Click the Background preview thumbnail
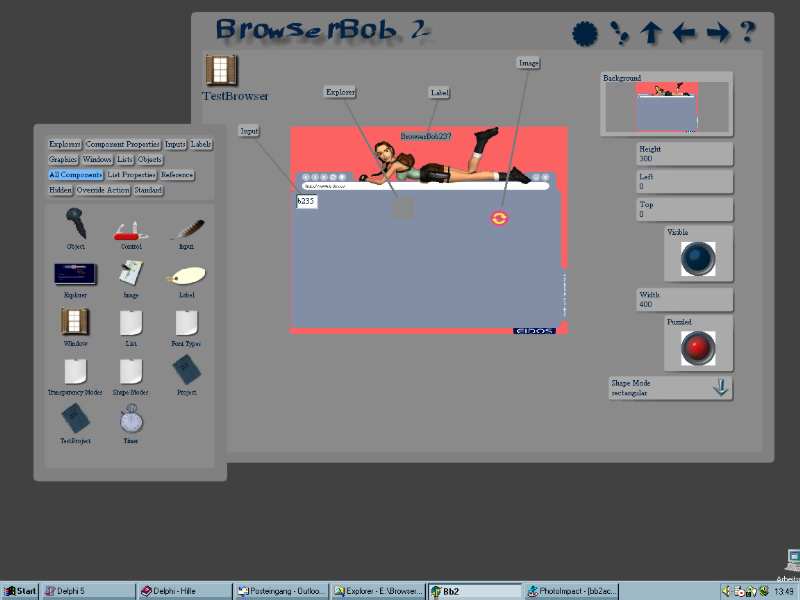The width and height of the screenshot is (800, 600). pos(667,107)
